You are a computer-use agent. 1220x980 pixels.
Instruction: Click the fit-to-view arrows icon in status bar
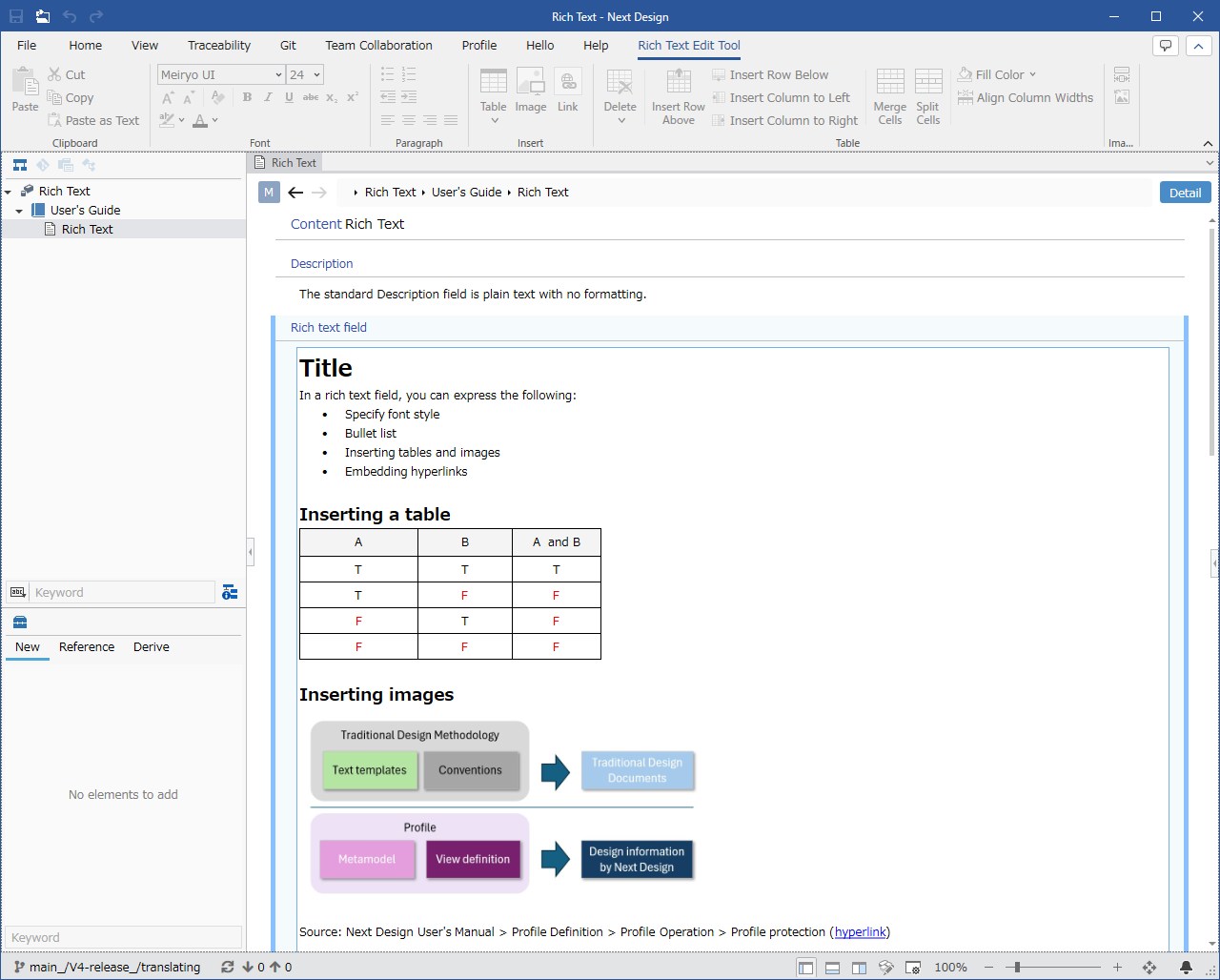pyautogui.click(x=1149, y=967)
